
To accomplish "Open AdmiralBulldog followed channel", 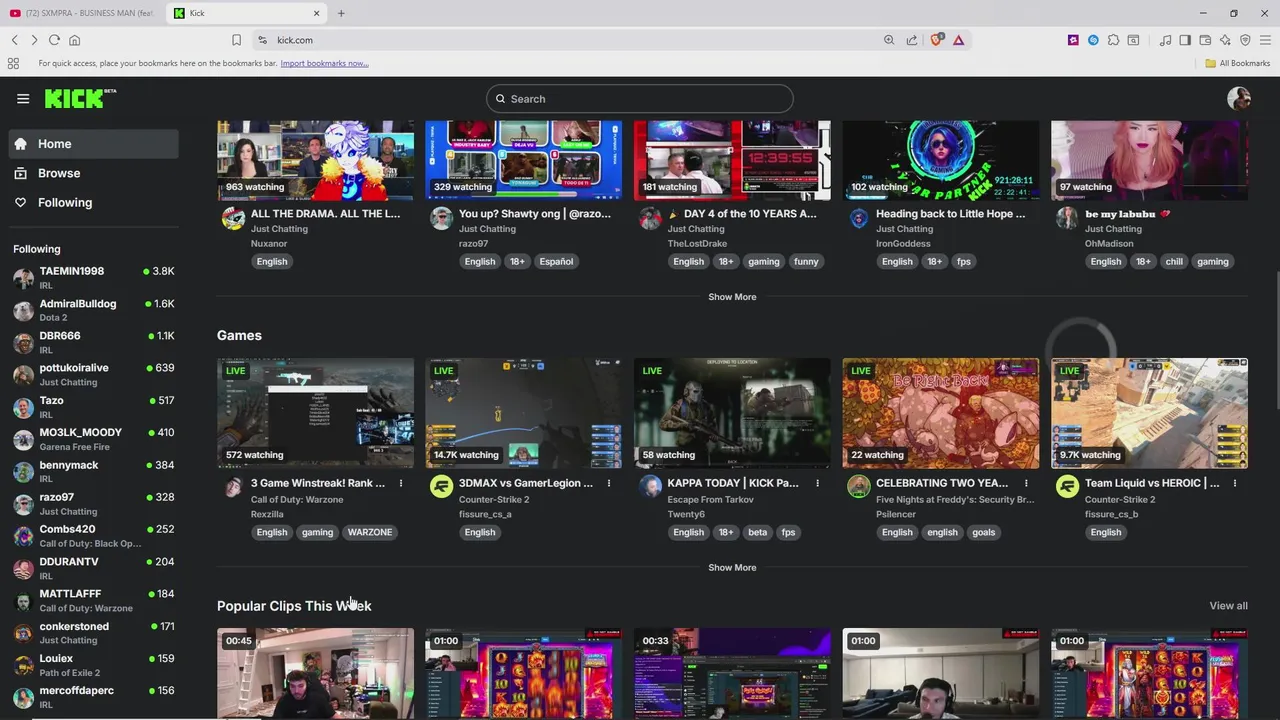I will coord(94,310).
